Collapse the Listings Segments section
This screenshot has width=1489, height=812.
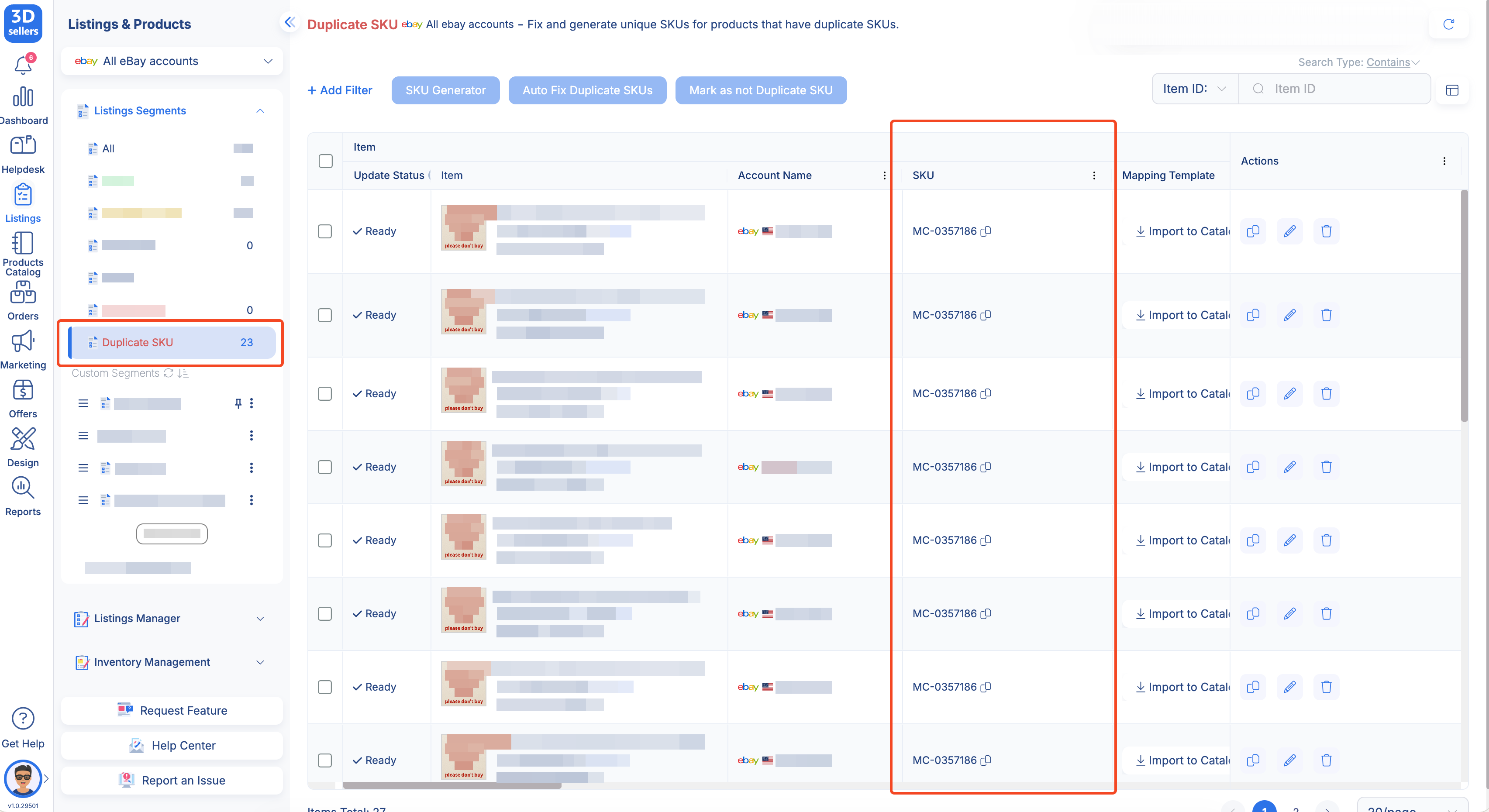tap(260, 111)
